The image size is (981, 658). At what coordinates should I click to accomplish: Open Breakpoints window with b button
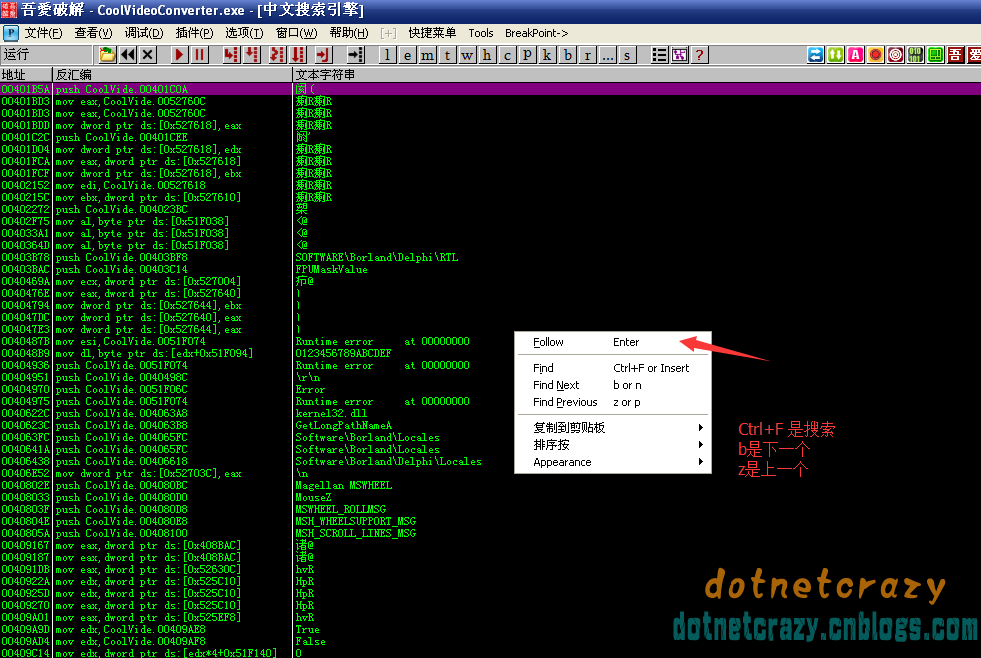567,55
